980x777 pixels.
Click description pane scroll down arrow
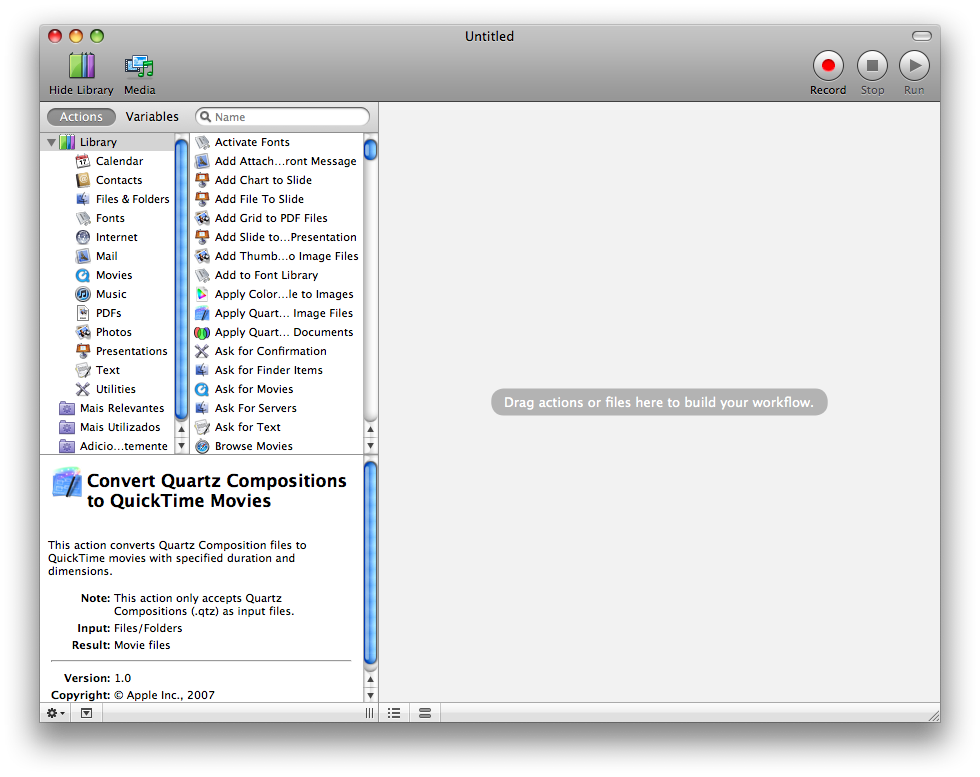(x=371, y=695)
